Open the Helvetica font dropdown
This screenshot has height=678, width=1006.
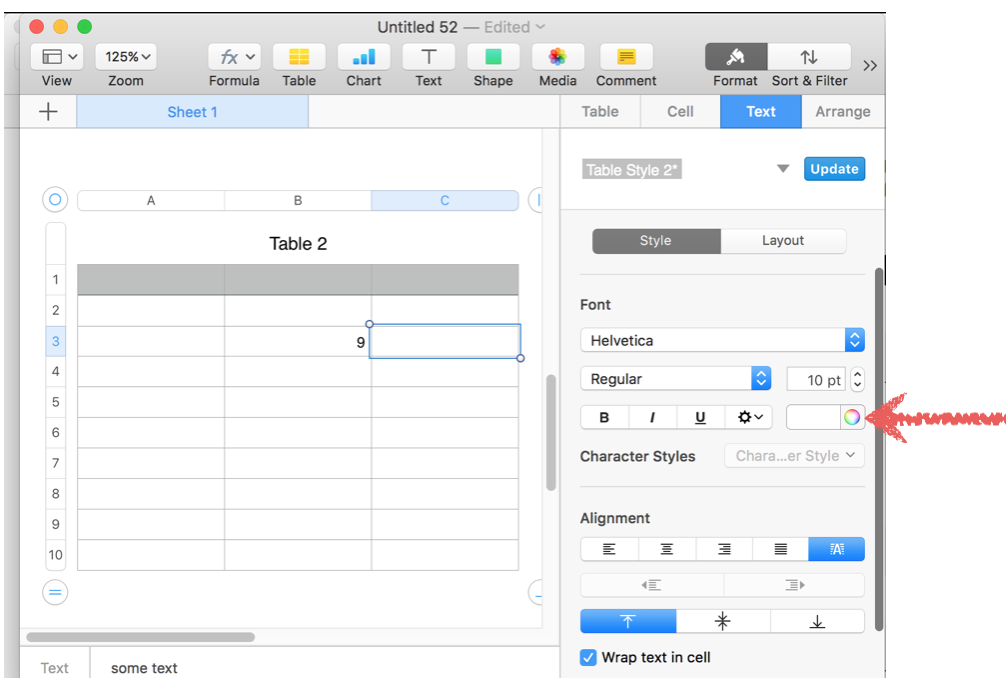pyautogui.click(x=722, y=340)
